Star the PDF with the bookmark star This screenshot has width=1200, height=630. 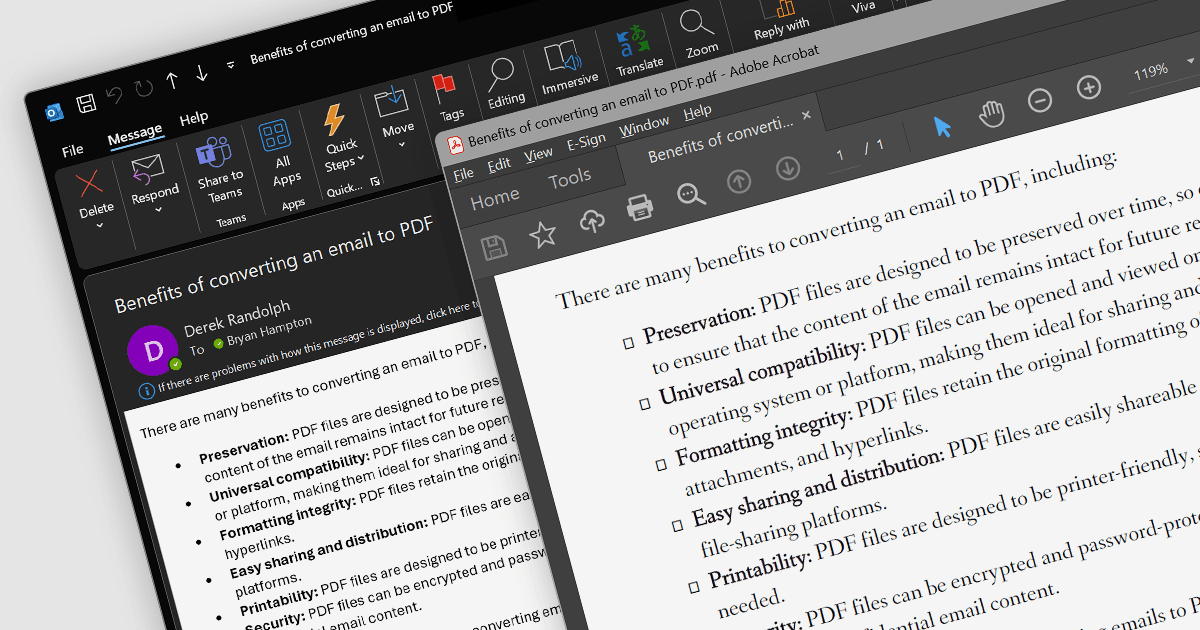(x=542, y=235)
